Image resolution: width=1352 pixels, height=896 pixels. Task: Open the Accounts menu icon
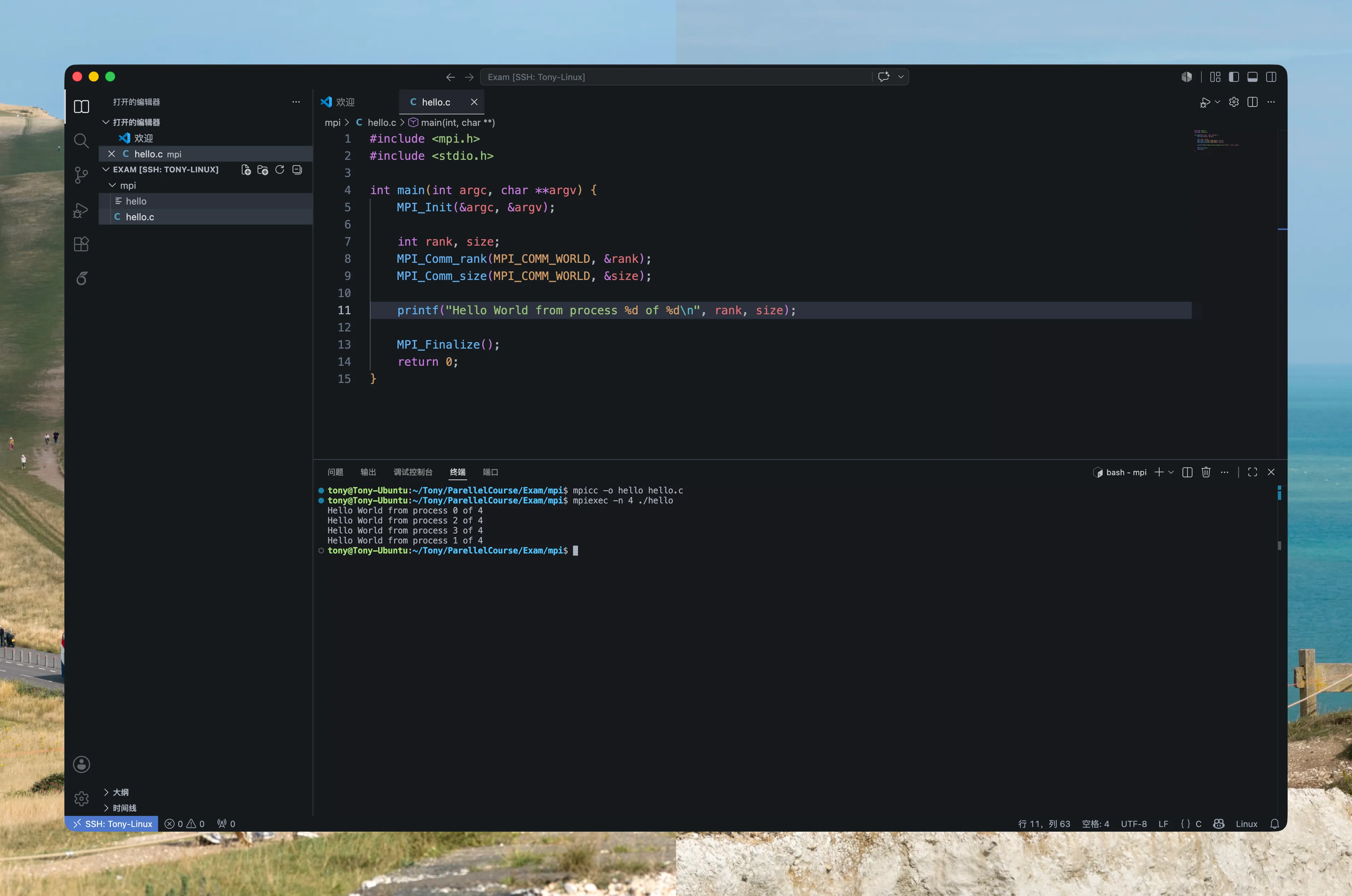point(82,764)
